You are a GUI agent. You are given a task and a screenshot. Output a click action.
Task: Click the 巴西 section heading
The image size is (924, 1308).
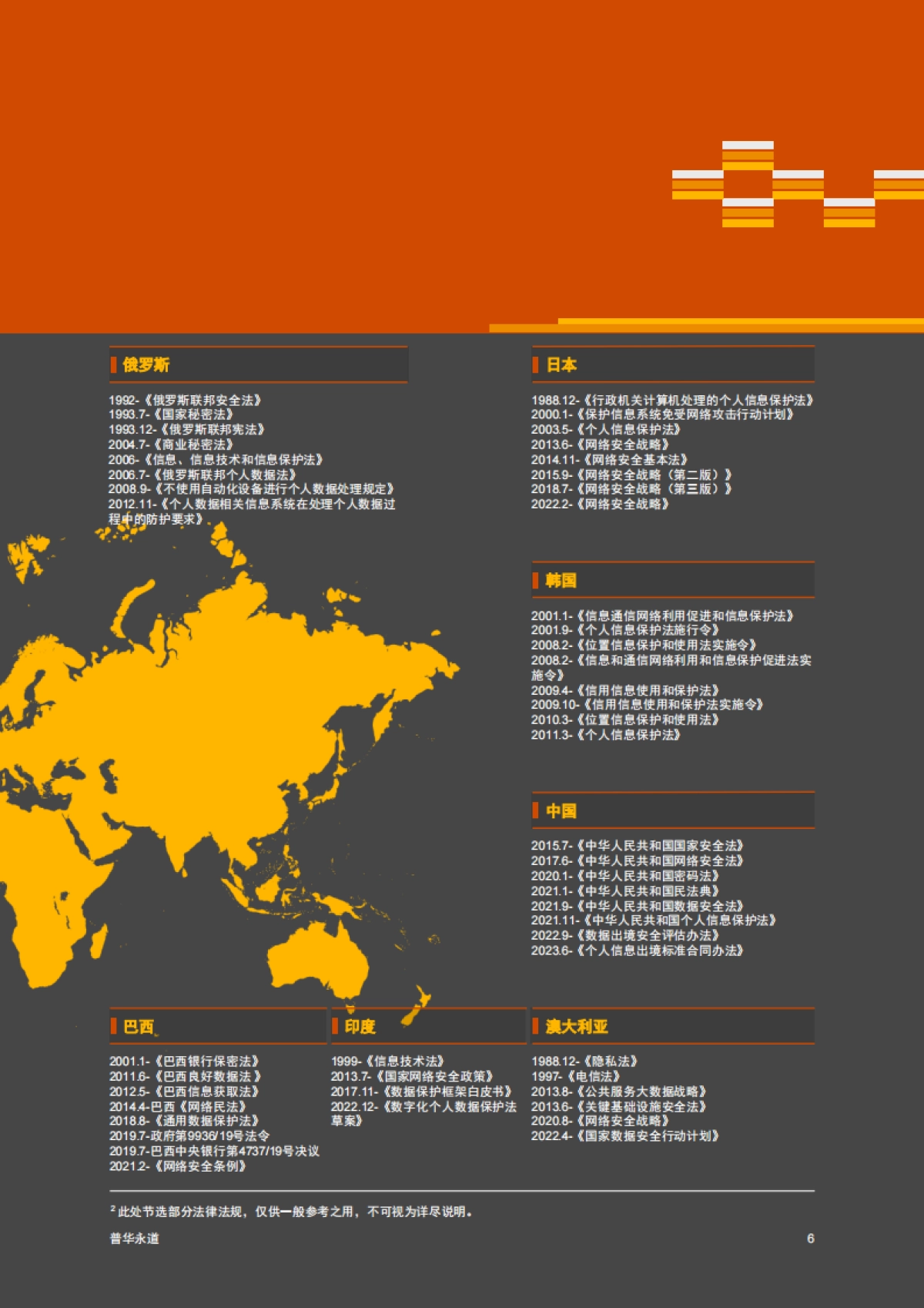point(139,1027)
